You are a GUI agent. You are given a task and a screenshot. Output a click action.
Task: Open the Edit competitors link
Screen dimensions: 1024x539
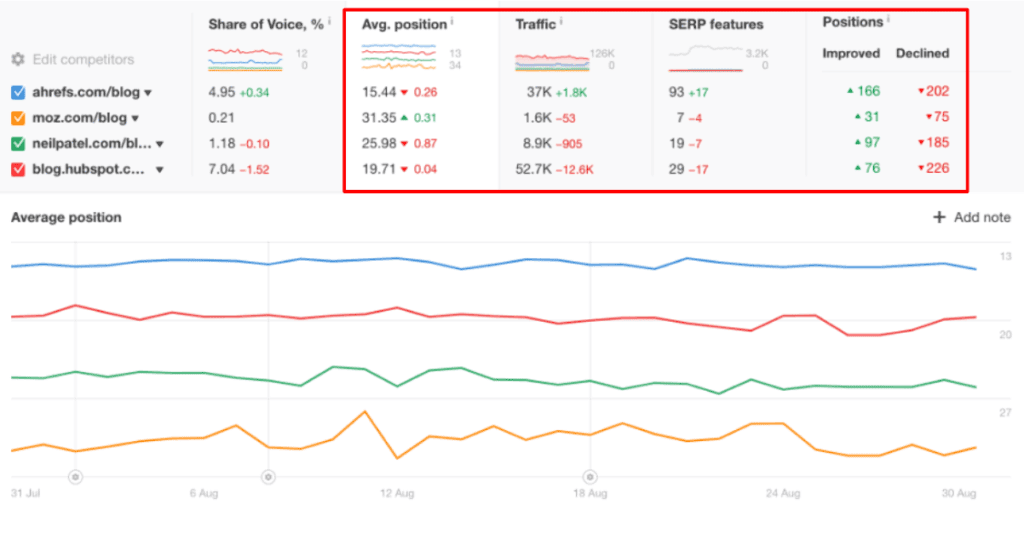tap(83, 59)
